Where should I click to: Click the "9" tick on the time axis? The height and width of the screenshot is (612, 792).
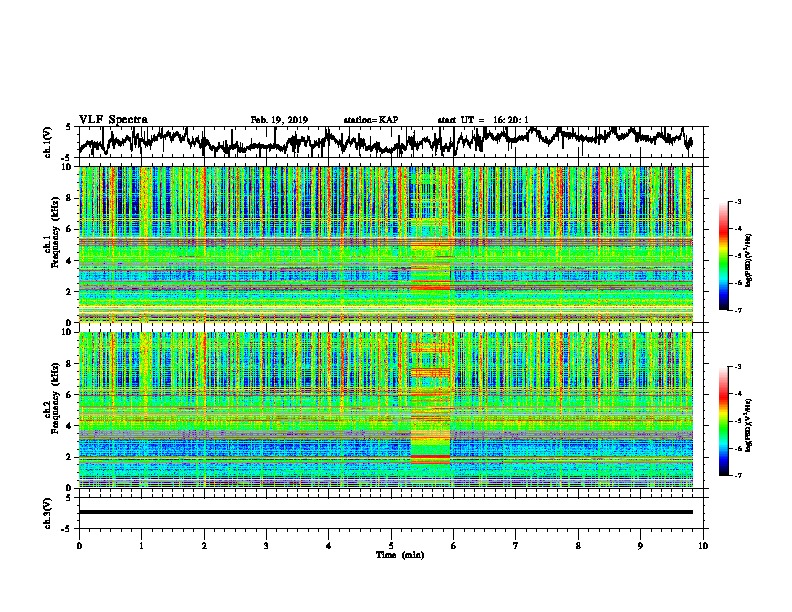coord(640,546)
